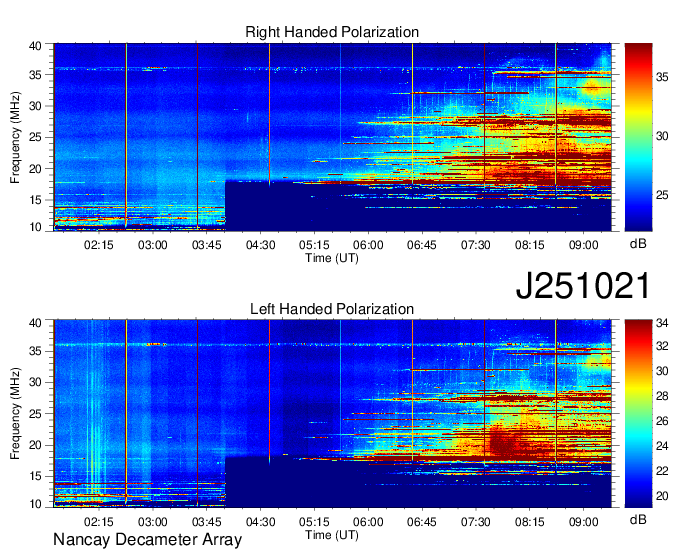Image resolution: width=680 pixels, height=552 pixels.
Task: Click the Left Handed Polarization plot title
Action: click(x=332, y=309)
